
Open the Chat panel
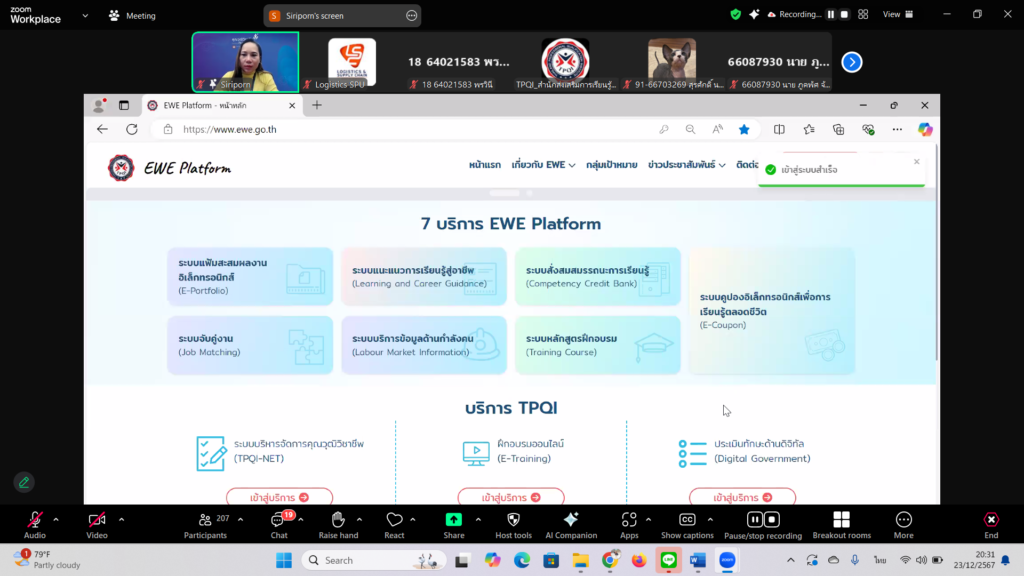coord(279,524)
